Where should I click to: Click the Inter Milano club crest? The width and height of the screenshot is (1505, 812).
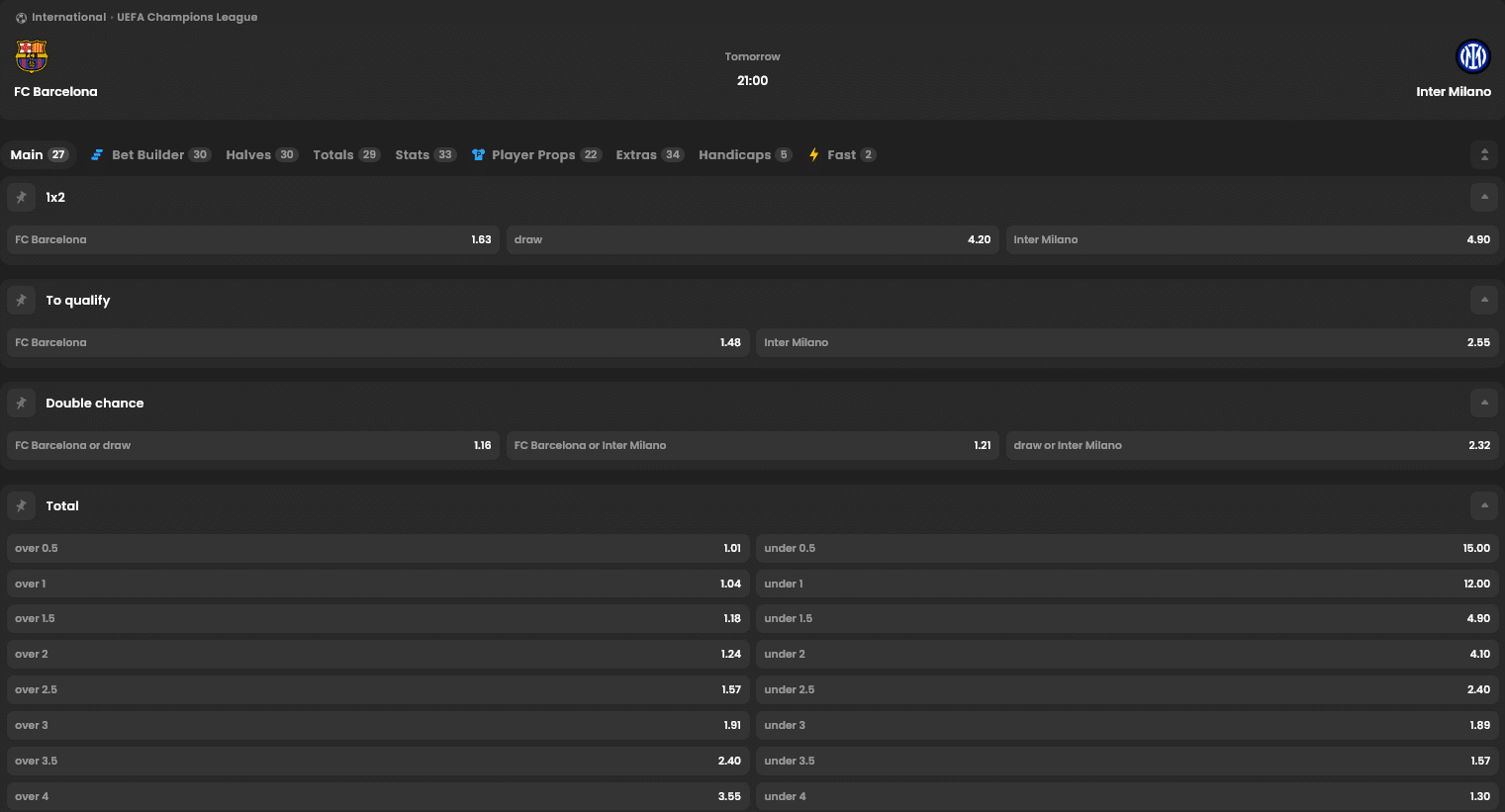1473,56
